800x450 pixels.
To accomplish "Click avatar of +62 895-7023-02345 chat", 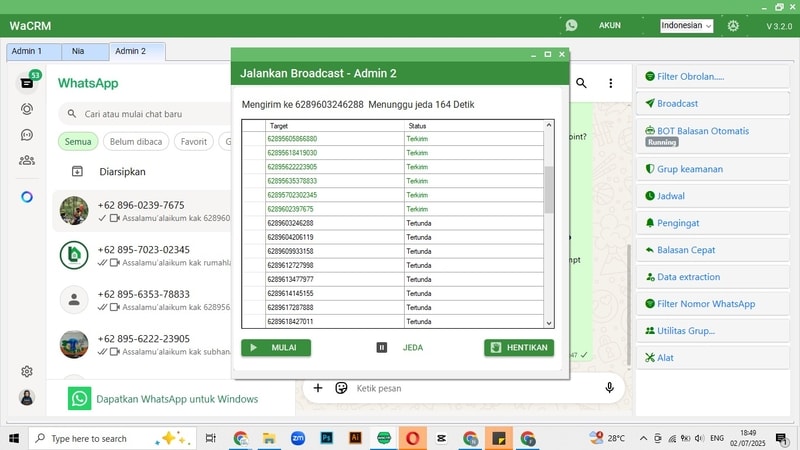I will pos(74,255).
